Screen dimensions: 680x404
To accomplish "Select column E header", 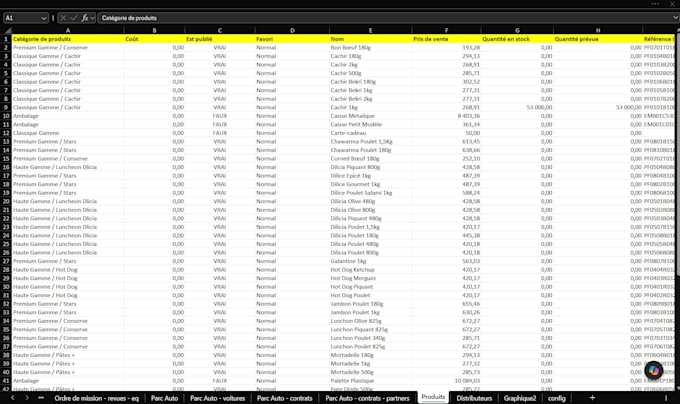I will coord(370,30).
